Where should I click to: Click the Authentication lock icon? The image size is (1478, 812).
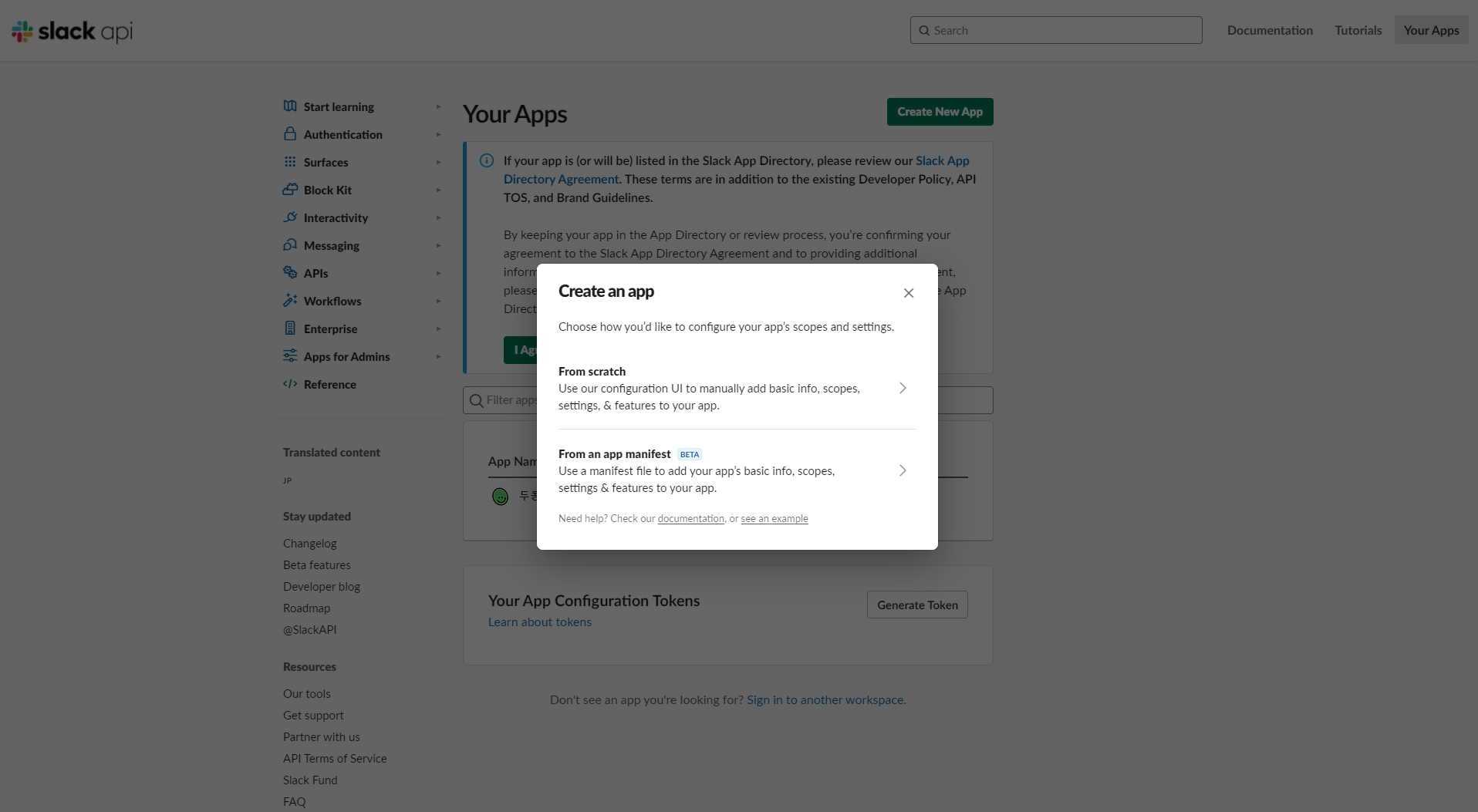[290, 134]
